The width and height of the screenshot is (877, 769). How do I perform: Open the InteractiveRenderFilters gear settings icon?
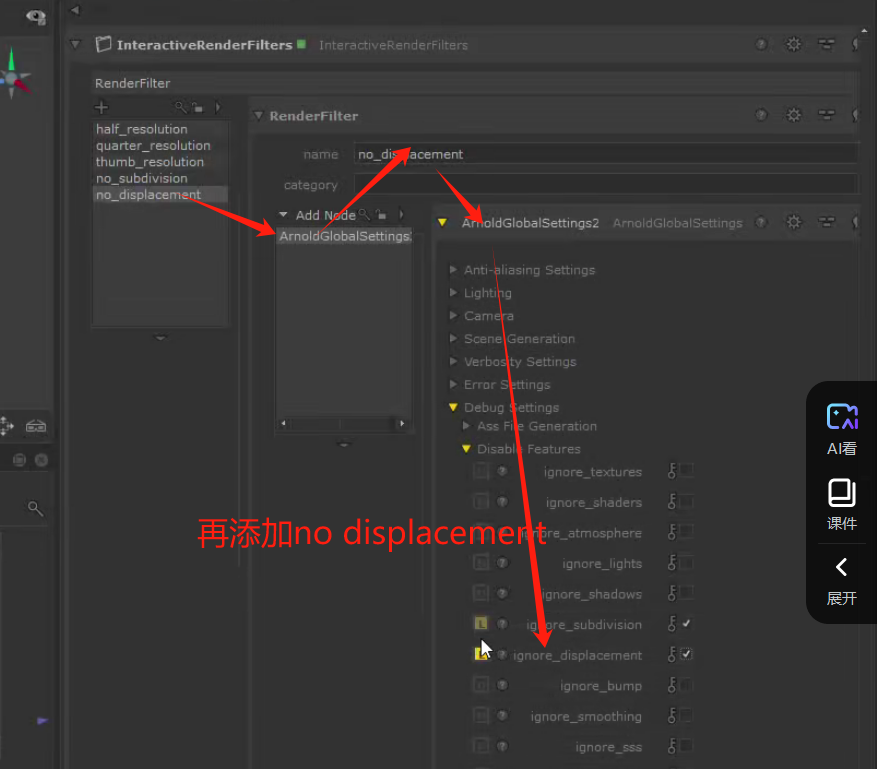(x=794, y=45)
